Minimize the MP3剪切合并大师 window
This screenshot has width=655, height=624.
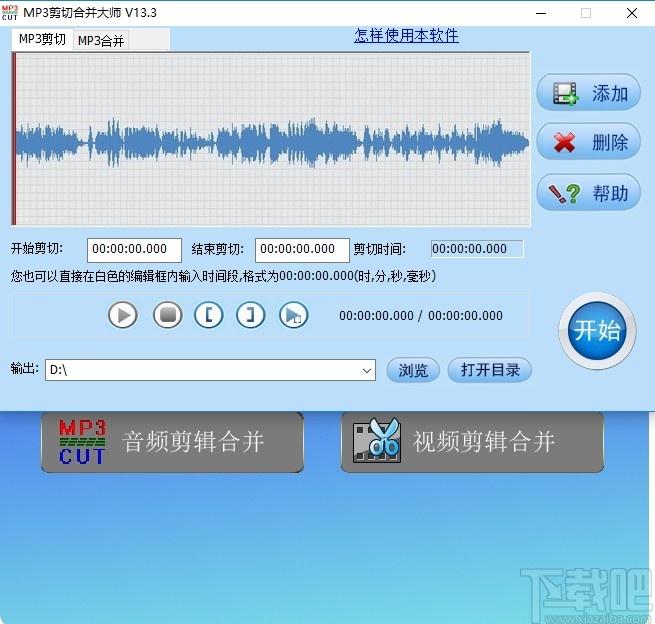click(541, 13)
